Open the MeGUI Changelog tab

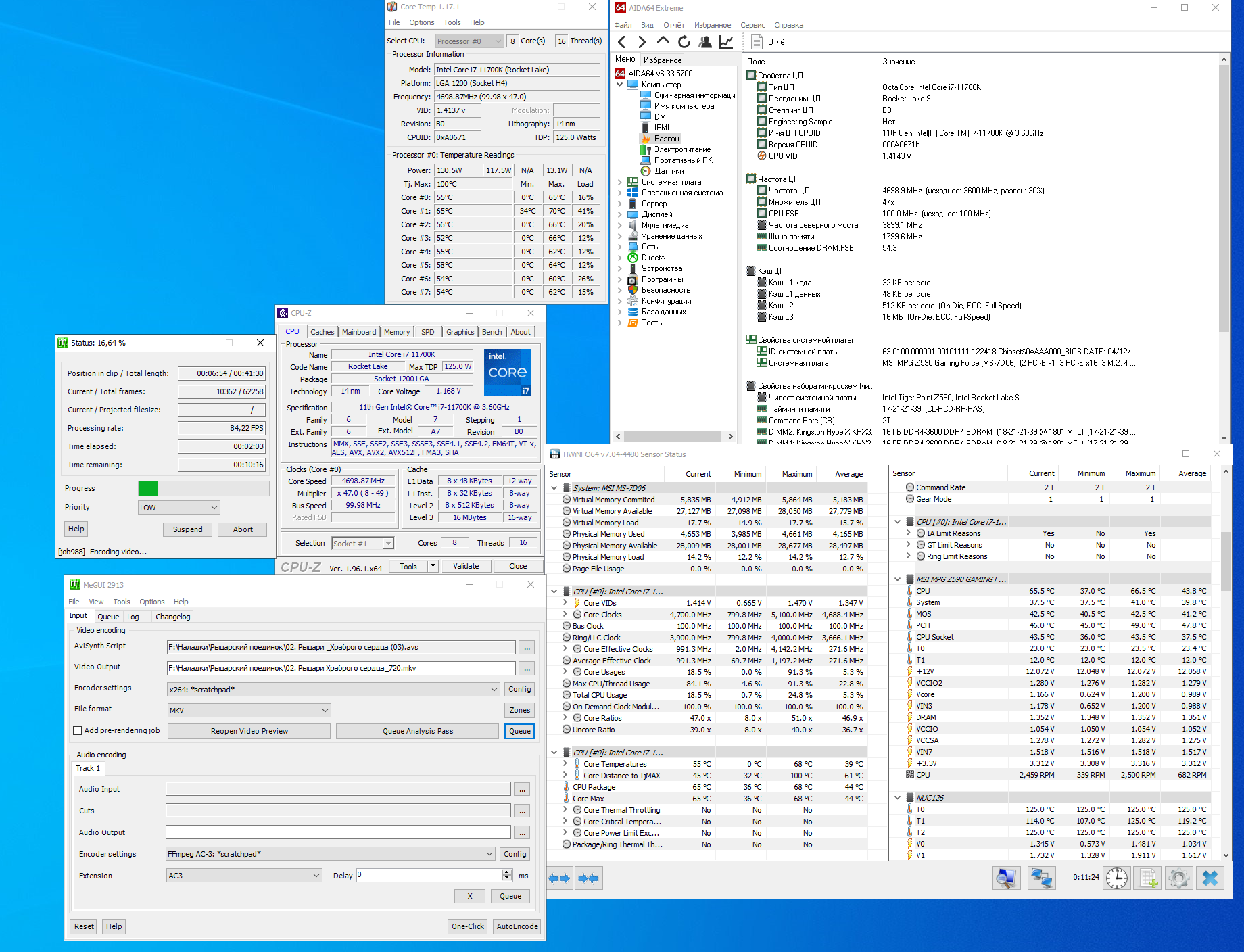[173, 617]
